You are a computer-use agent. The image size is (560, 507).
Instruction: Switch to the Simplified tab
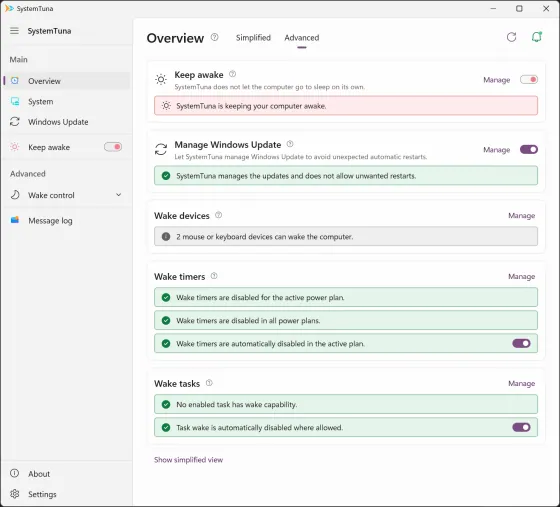pos(253,37)
